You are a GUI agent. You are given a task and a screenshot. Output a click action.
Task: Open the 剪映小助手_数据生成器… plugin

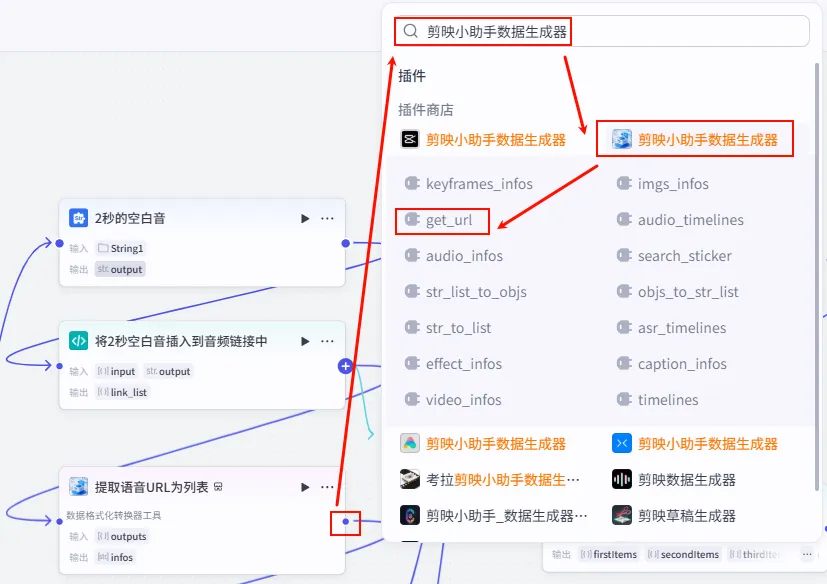(494, 515)
